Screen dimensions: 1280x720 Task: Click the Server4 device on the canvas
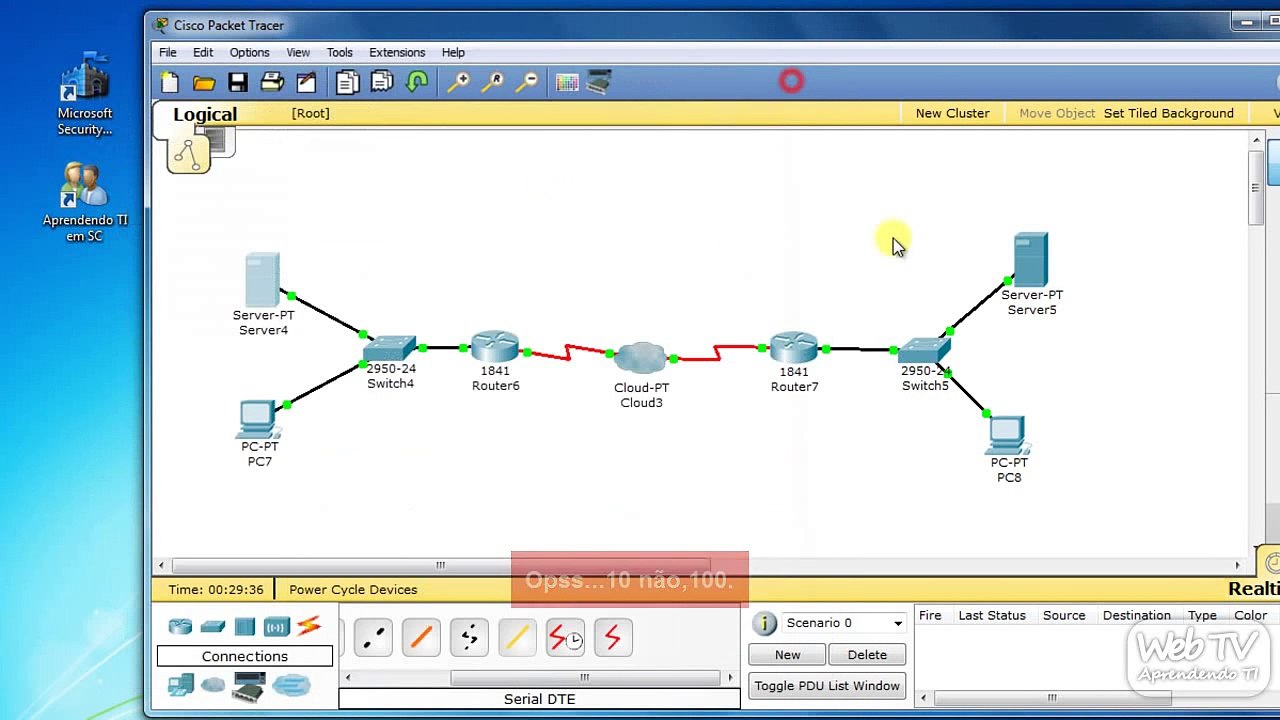pos(262,280)
